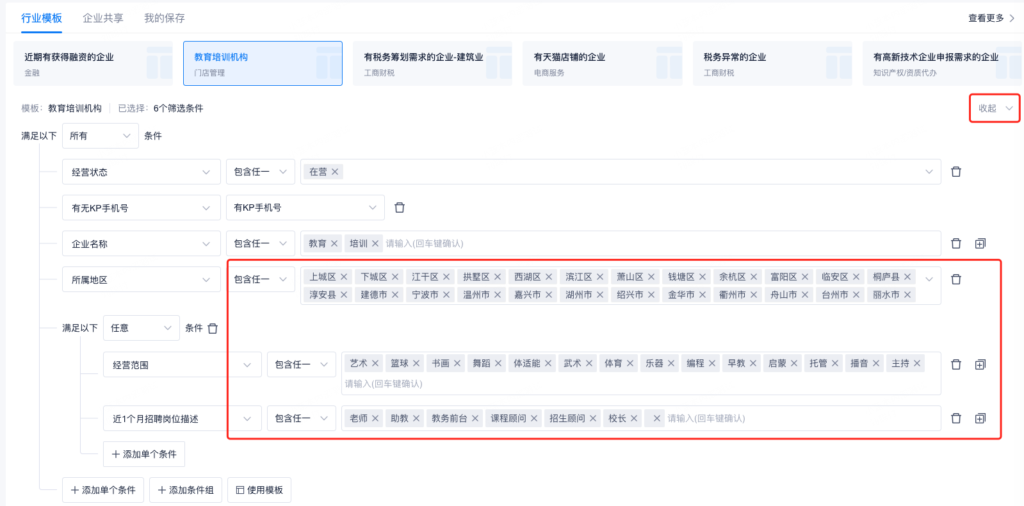The height and width of the screenshot is (506, 1024).
Task: Switch to the 我的保存 tab
Action: point(164,18)
